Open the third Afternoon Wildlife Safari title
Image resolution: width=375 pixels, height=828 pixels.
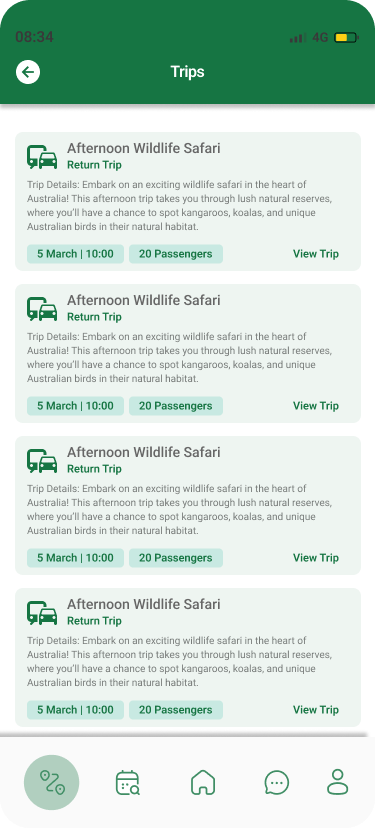click(144, 453)
